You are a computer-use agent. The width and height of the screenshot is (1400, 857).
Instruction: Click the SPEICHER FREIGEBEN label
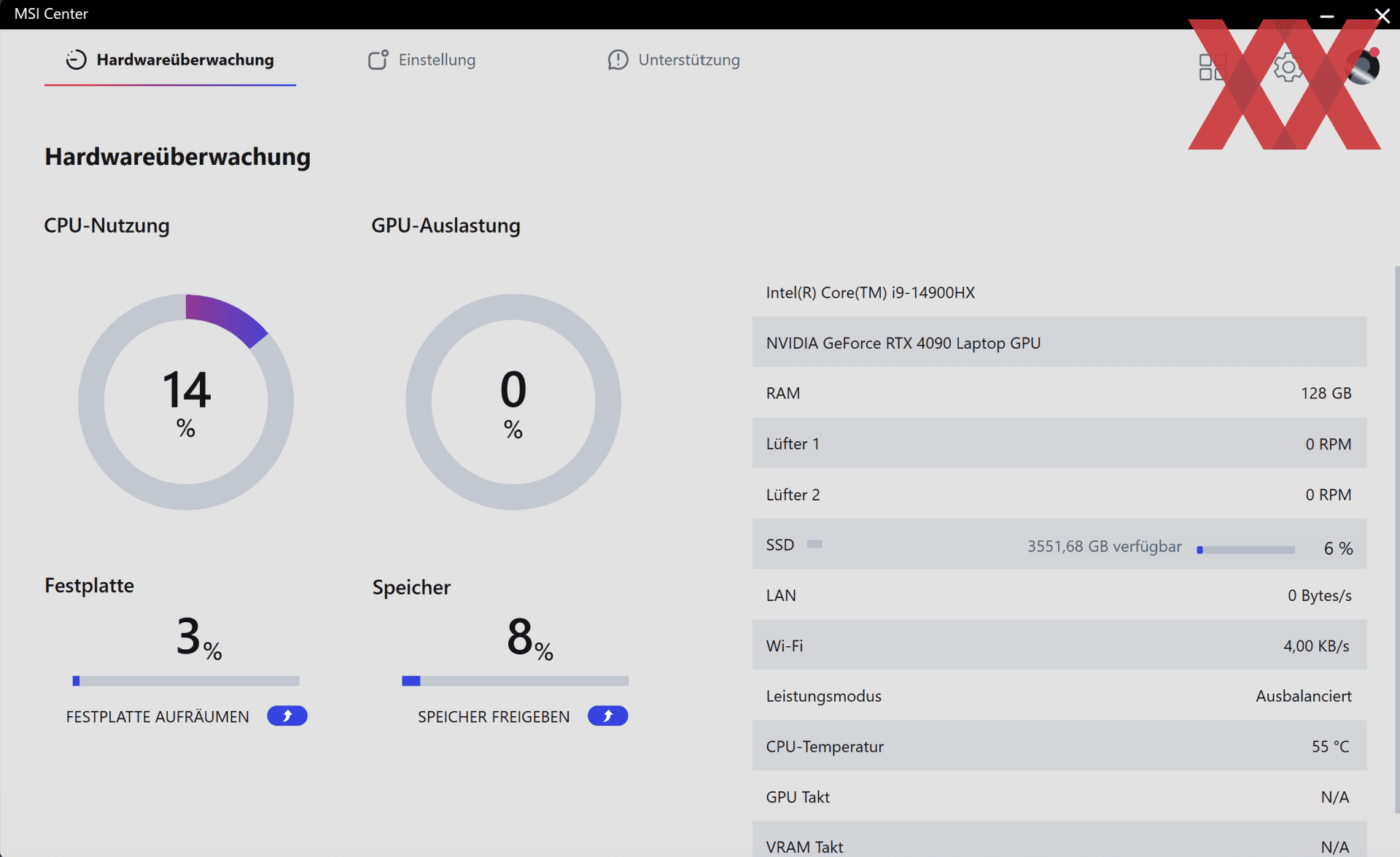pyautogui.click(x=494, y=717)
